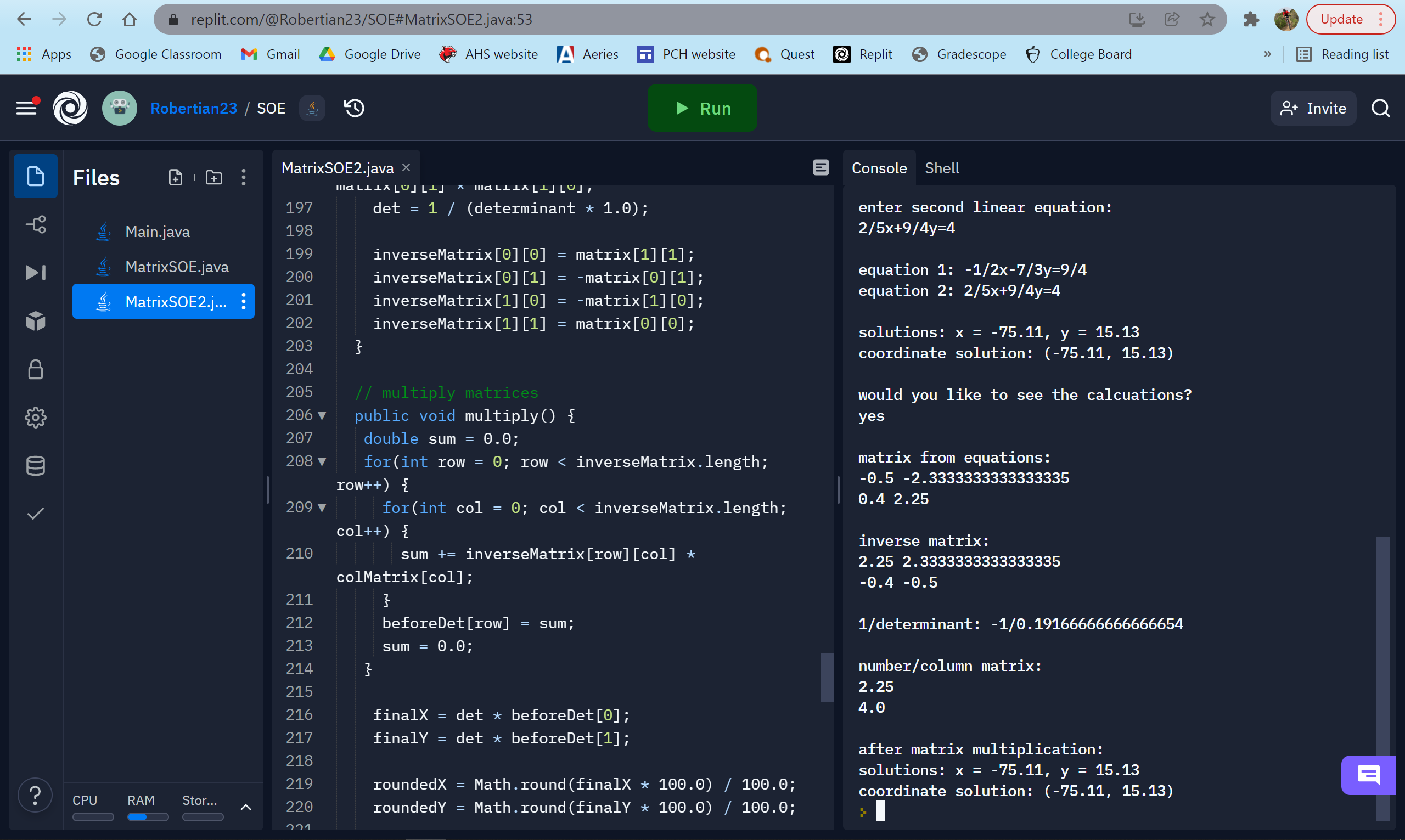Open the settings gear in sidebar
Image resolution: width=1405 pixels, height=840 pixels.
click(35, 418)
